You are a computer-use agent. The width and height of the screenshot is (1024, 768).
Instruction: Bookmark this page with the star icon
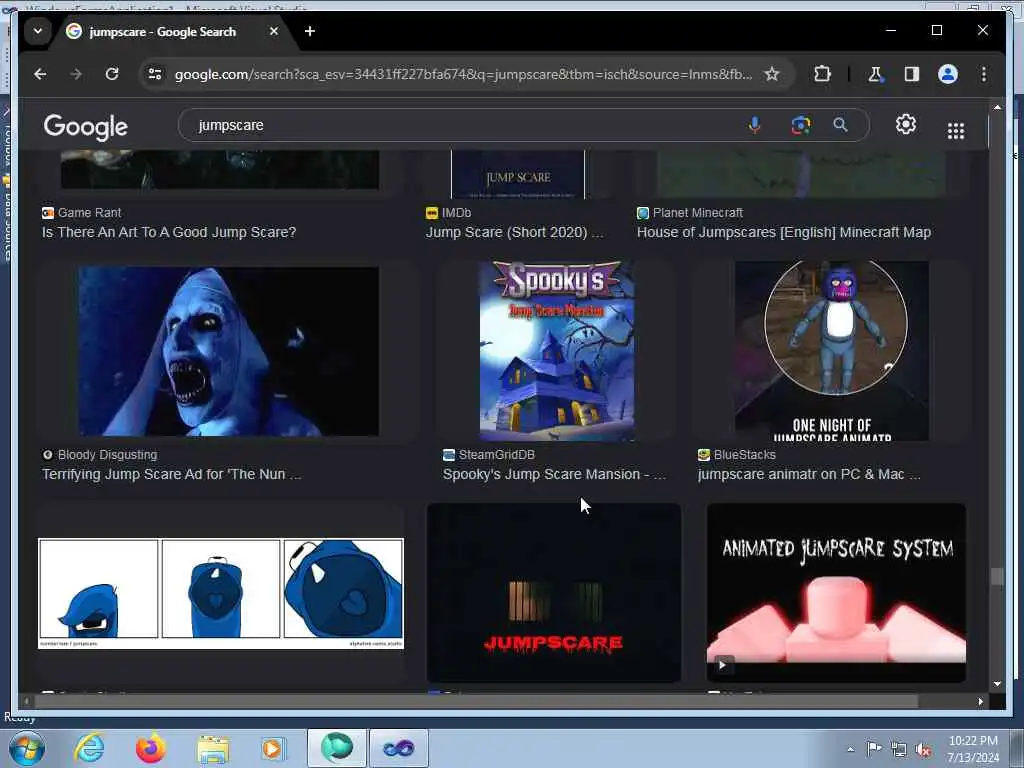click(771, 74)
